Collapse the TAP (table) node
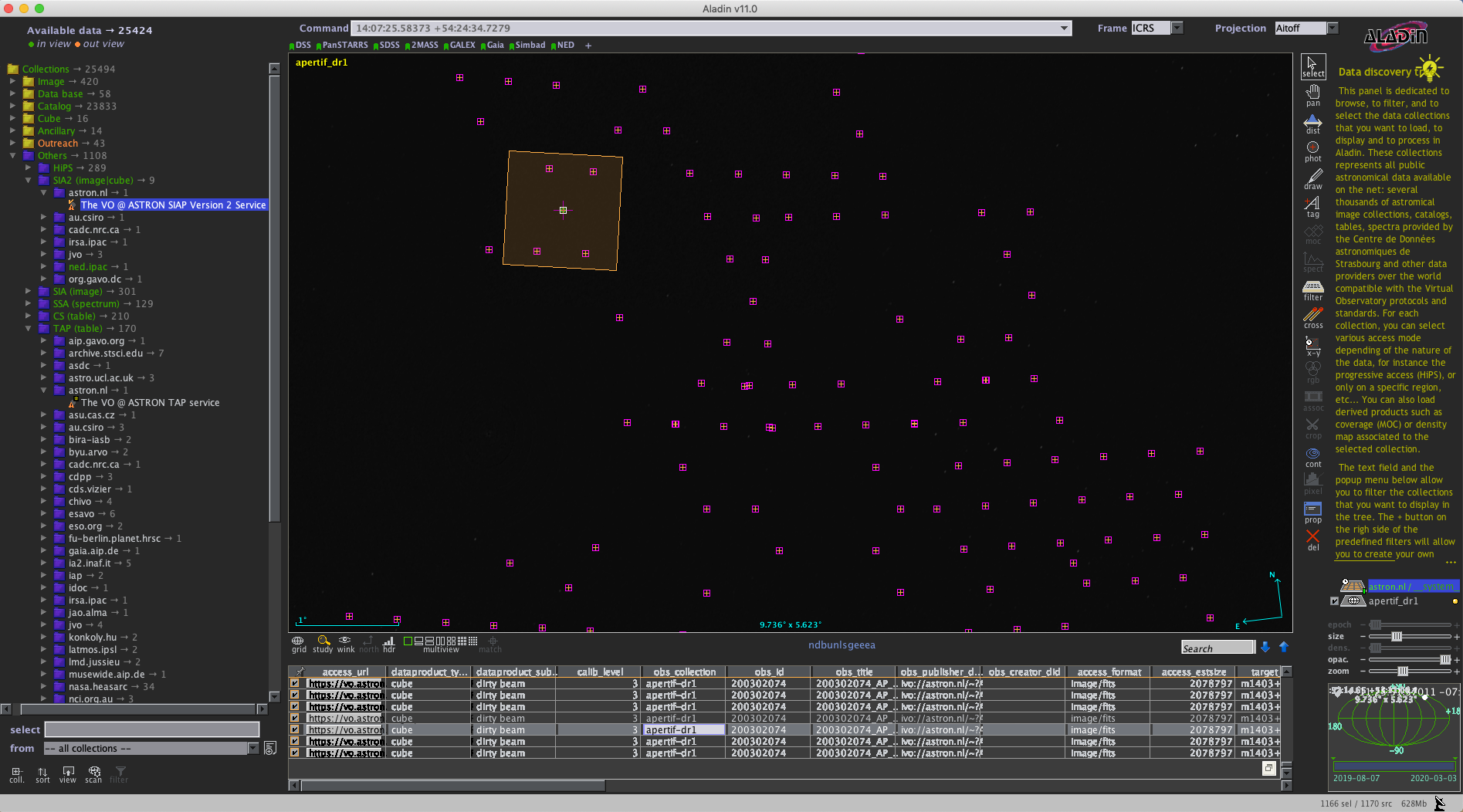The width and height of the screenshot is (1463, 812). 28,328
